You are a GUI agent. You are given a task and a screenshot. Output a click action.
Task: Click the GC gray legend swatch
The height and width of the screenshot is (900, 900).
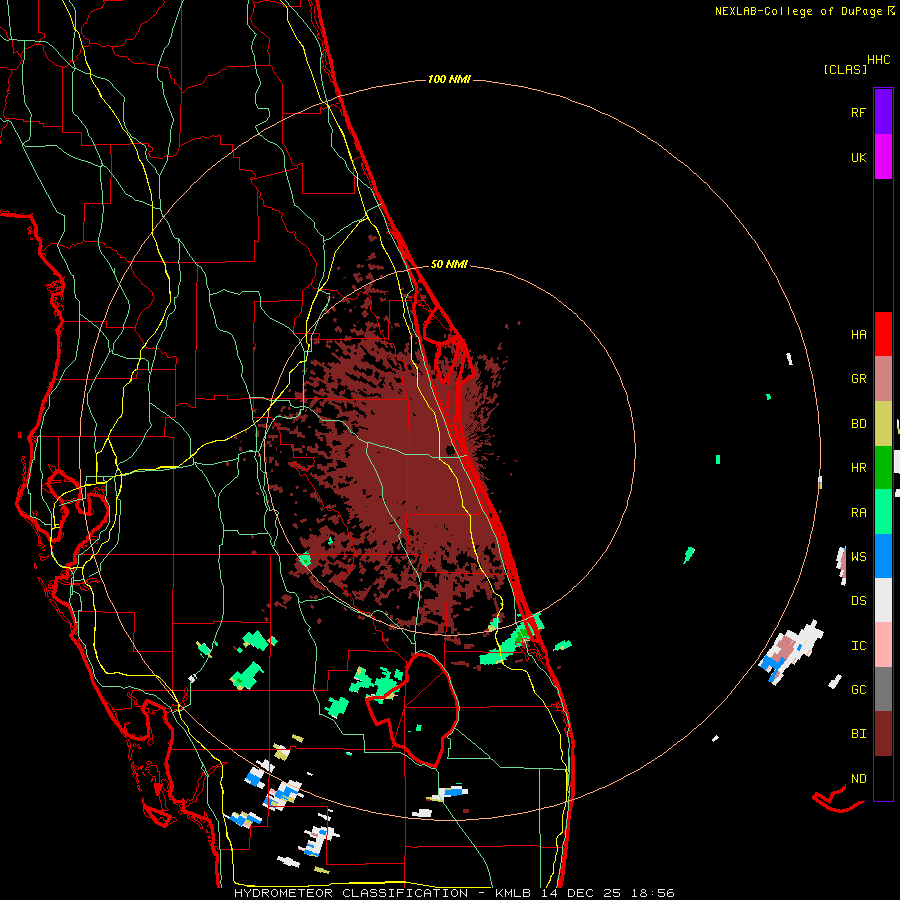pyautogui.click(x=883, y=689)
